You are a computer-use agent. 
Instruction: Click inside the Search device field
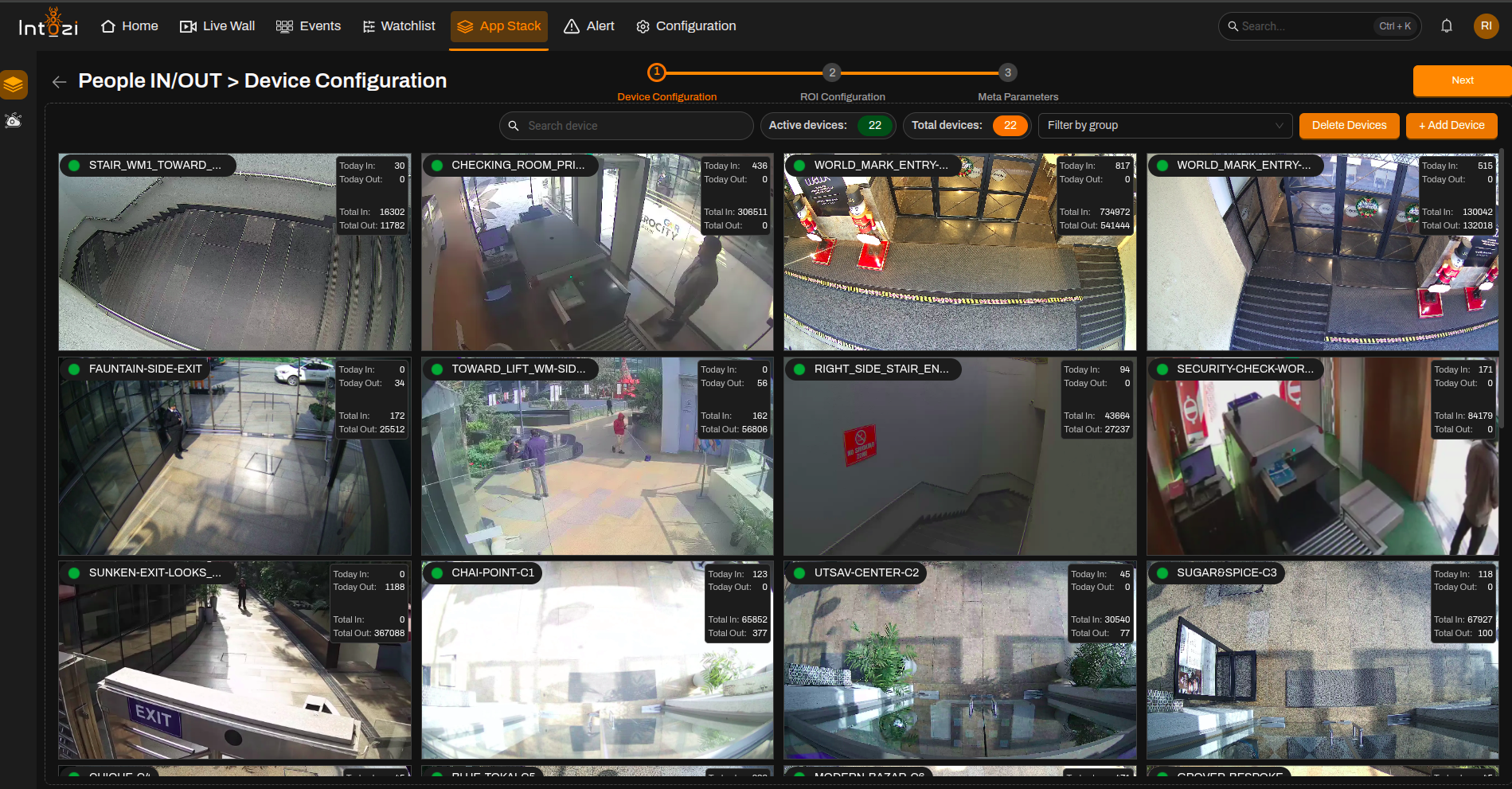(626, 126)
